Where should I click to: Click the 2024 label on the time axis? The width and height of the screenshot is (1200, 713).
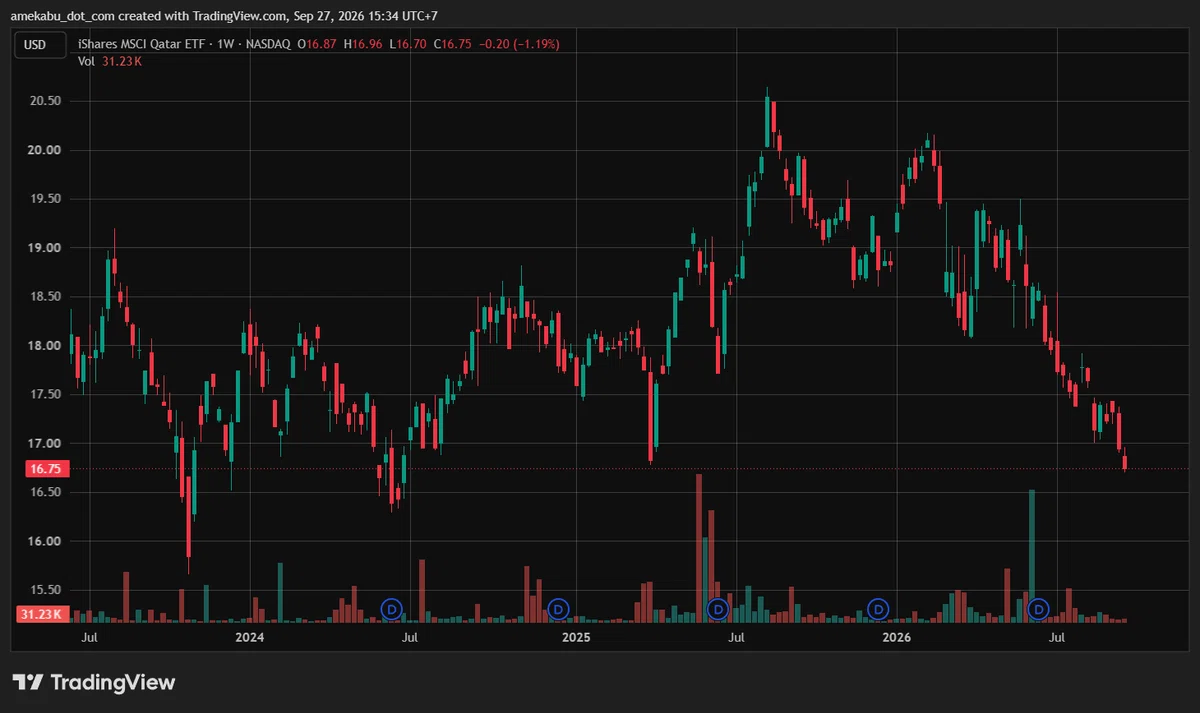(249, 636)
